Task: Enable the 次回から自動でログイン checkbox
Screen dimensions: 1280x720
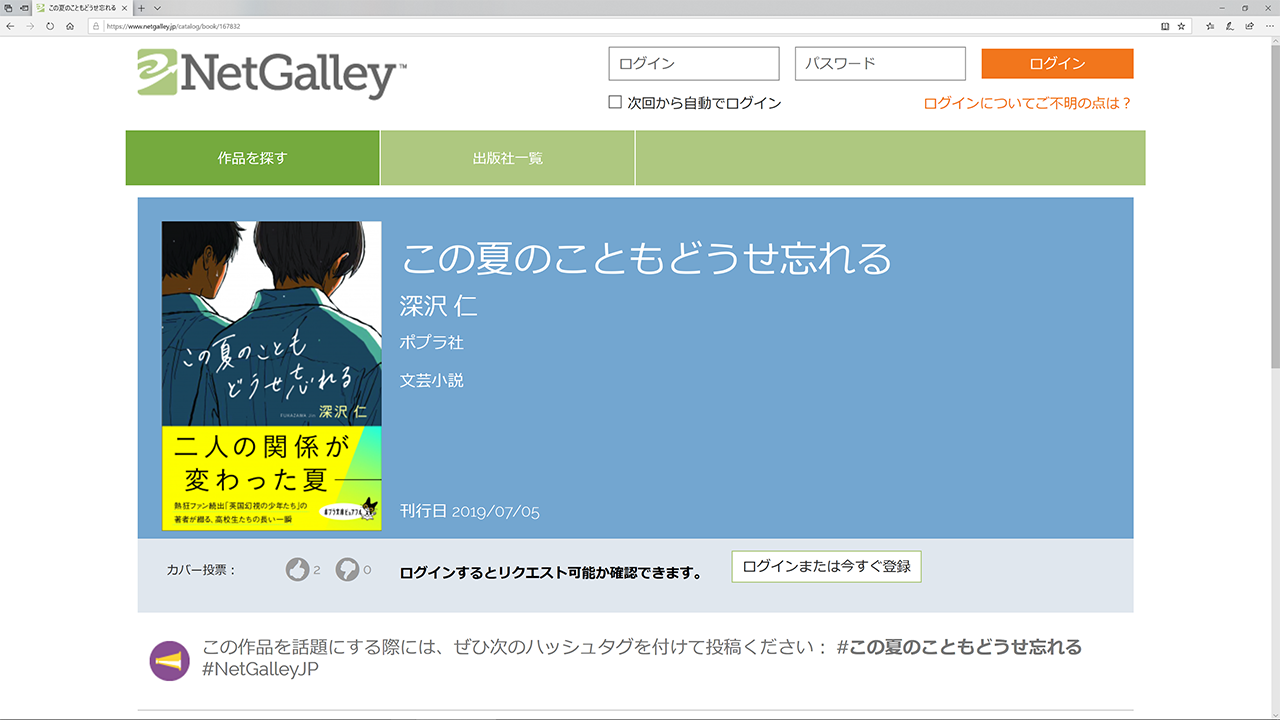Action: (x=615, y=102)
